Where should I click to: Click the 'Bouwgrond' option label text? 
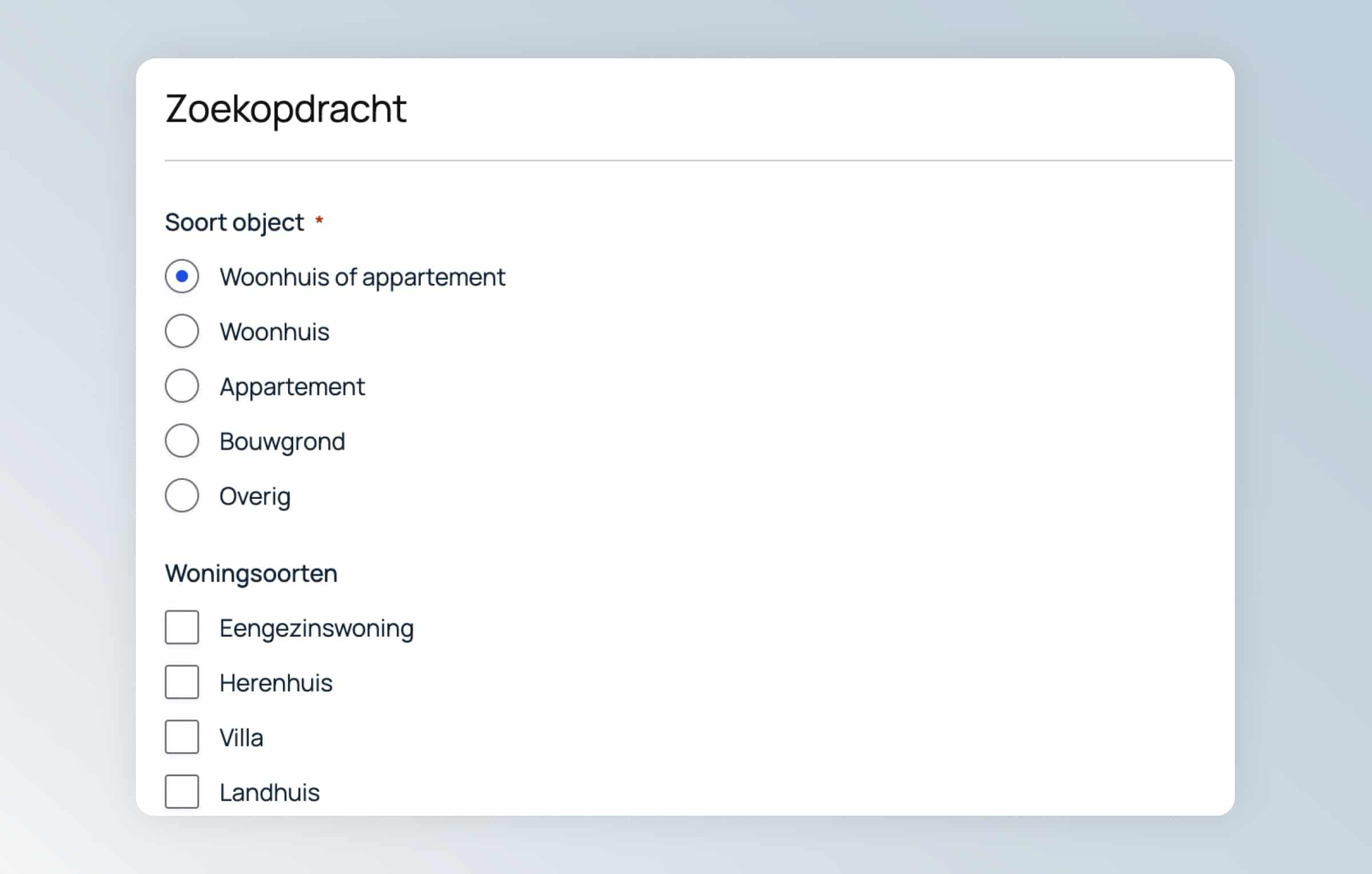[282, 442]
